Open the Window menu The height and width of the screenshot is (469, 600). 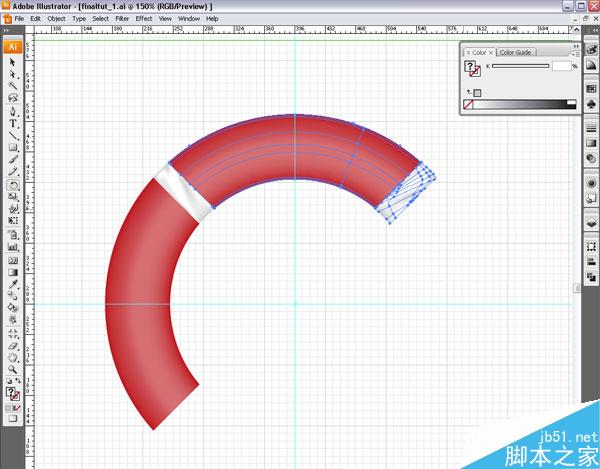click(189, 18)
